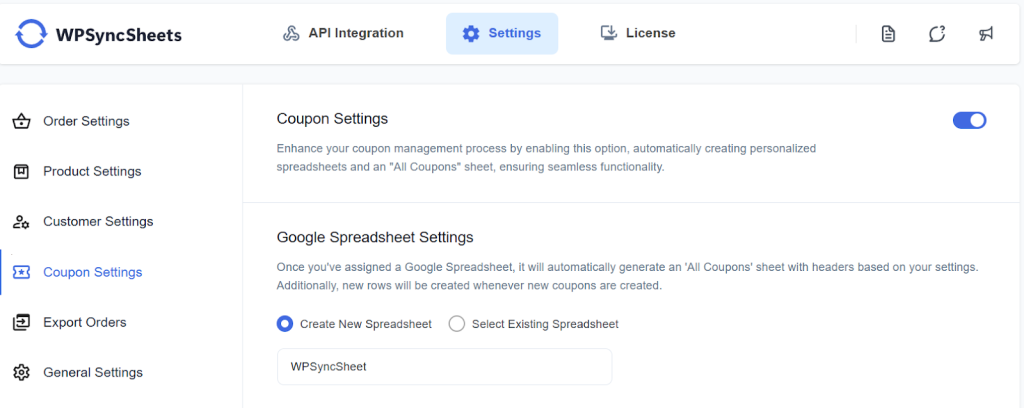
Task: Select Coupon Settings in sidebar
Action: [93, 272]
